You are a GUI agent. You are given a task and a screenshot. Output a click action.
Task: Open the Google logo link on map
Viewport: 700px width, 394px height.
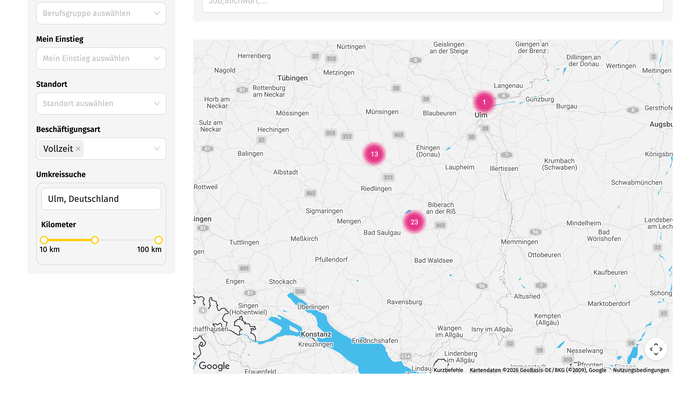click(214, 366)
